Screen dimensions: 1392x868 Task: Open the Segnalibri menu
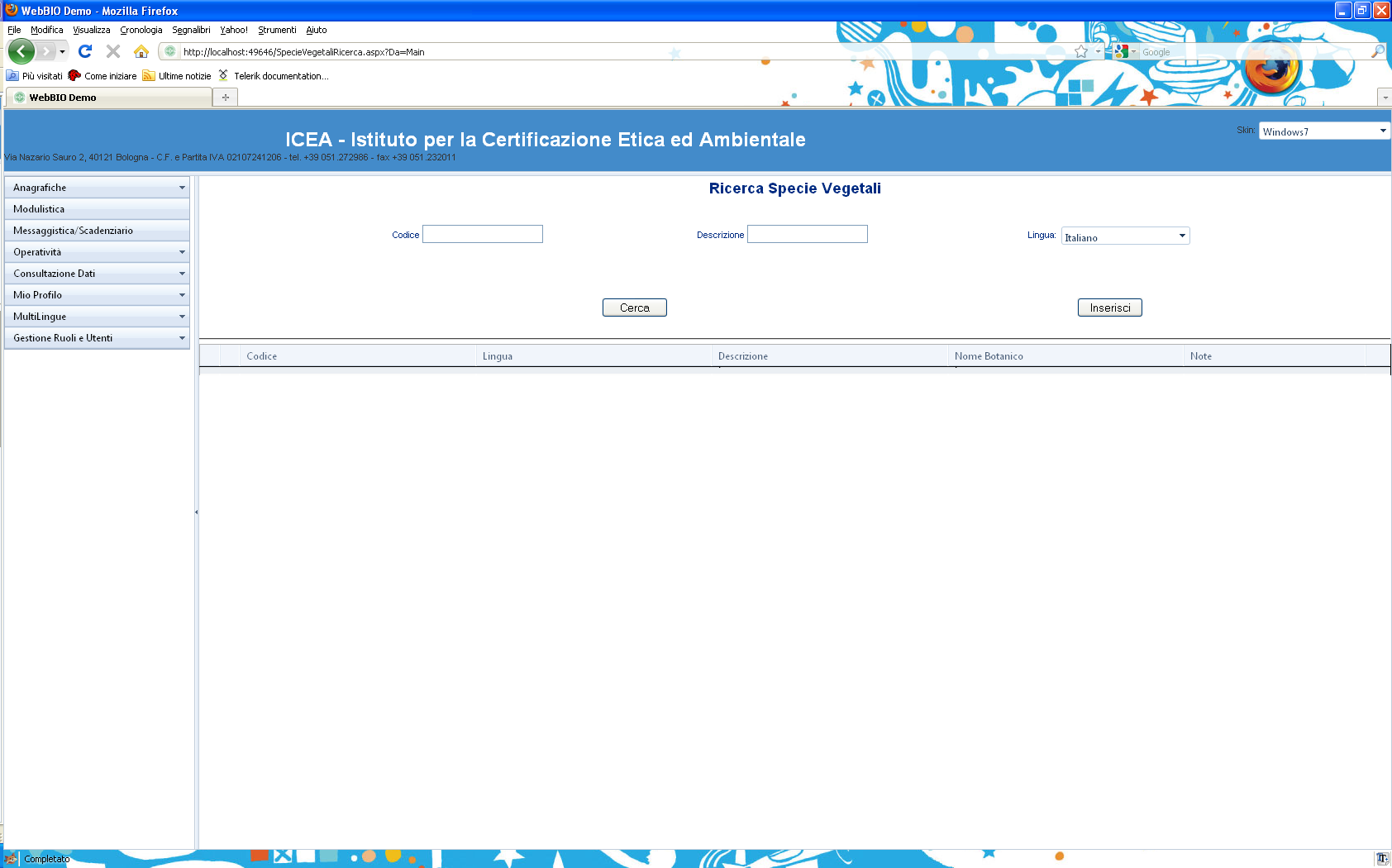coord(191,30)
